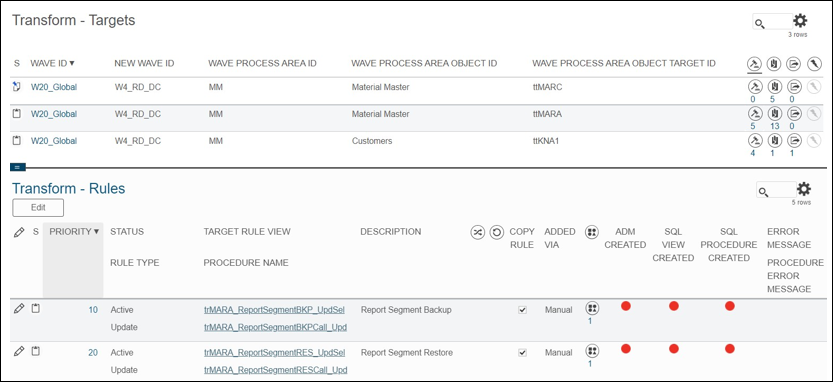Sort by the PRIORITY column arrow
Viewport: 833px width, 382px height.
coord(96,232)
